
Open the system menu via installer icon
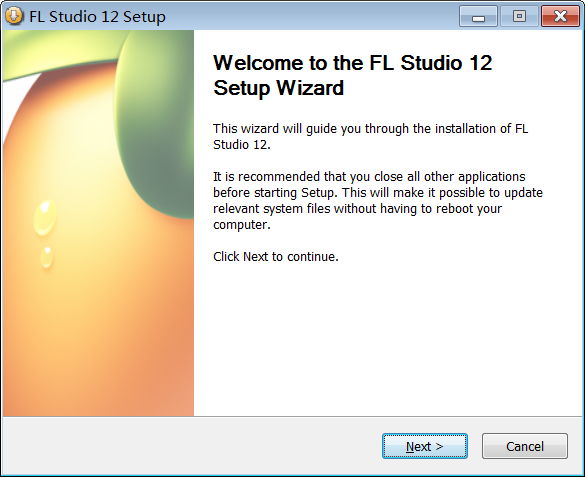(14, 16)
